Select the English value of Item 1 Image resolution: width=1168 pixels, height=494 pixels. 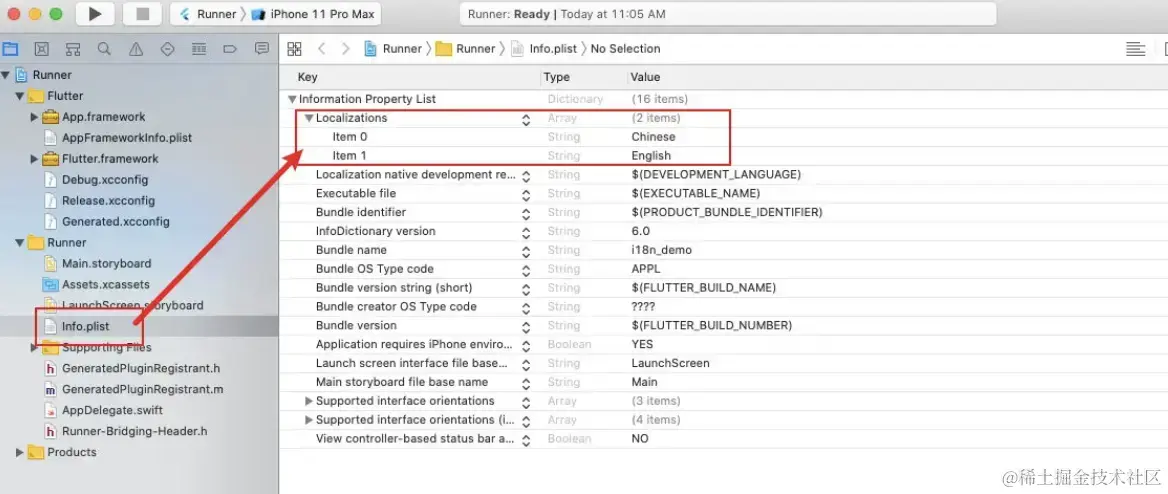651,156
